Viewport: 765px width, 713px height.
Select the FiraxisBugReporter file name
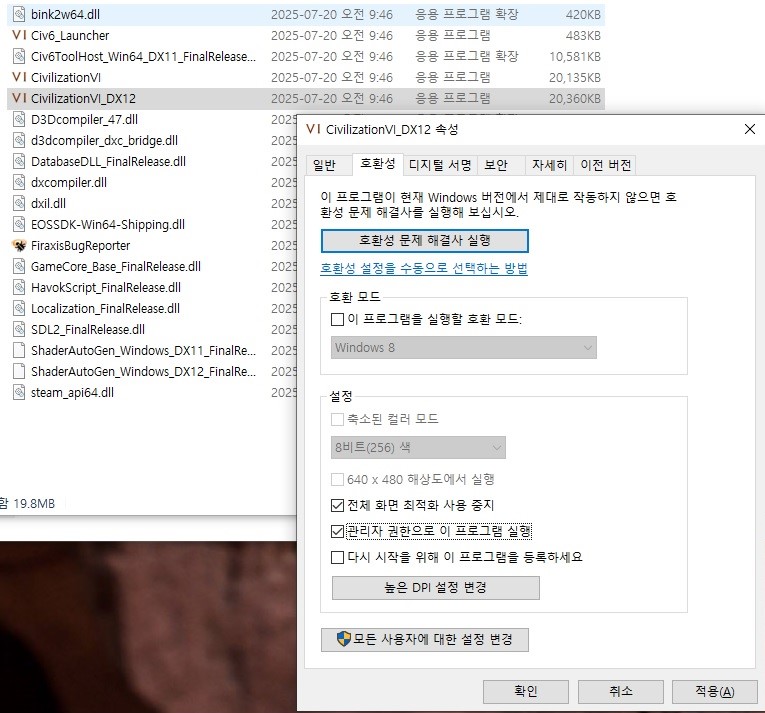81,245
